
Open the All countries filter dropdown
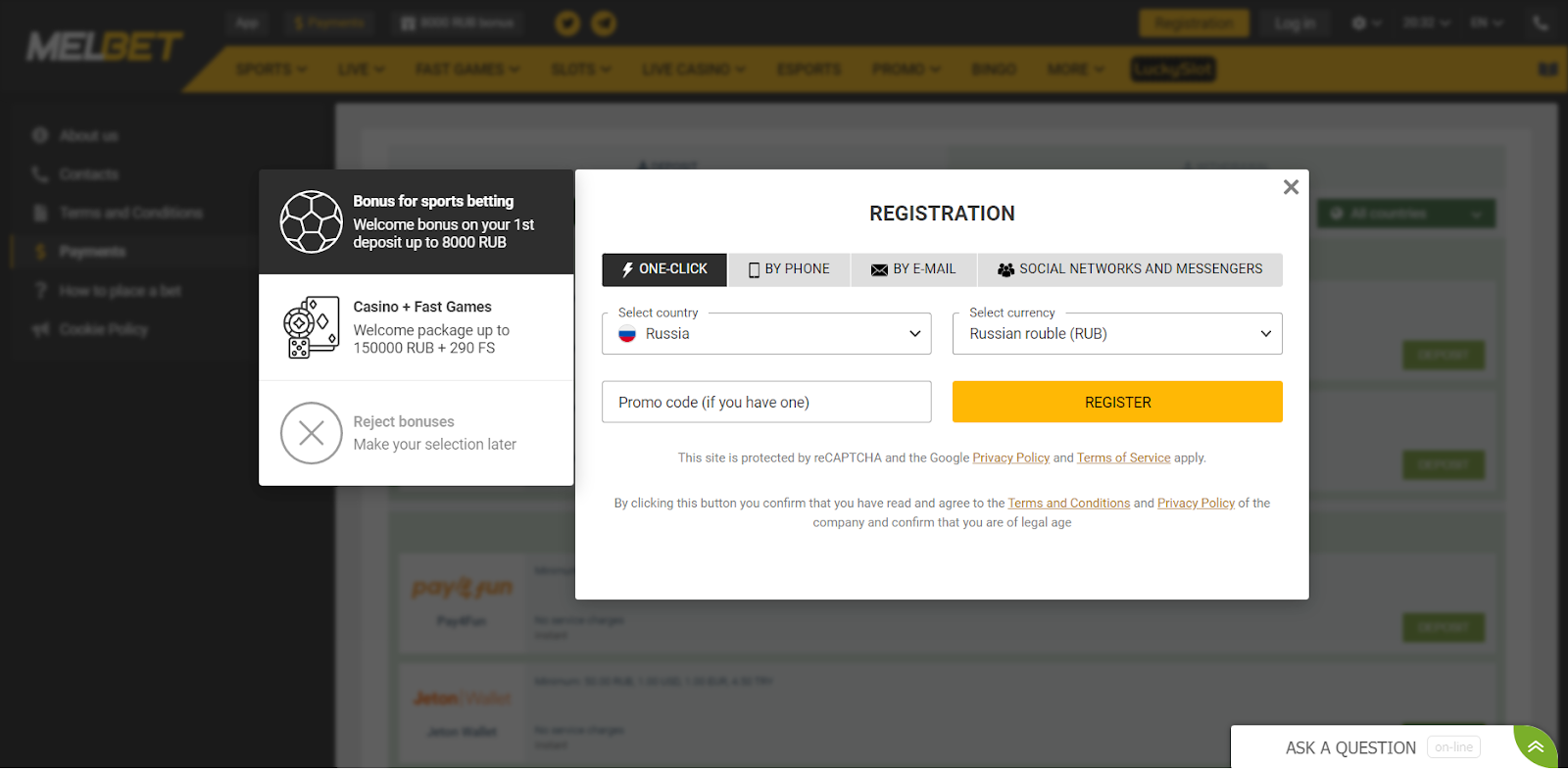tap(1406, 214)
